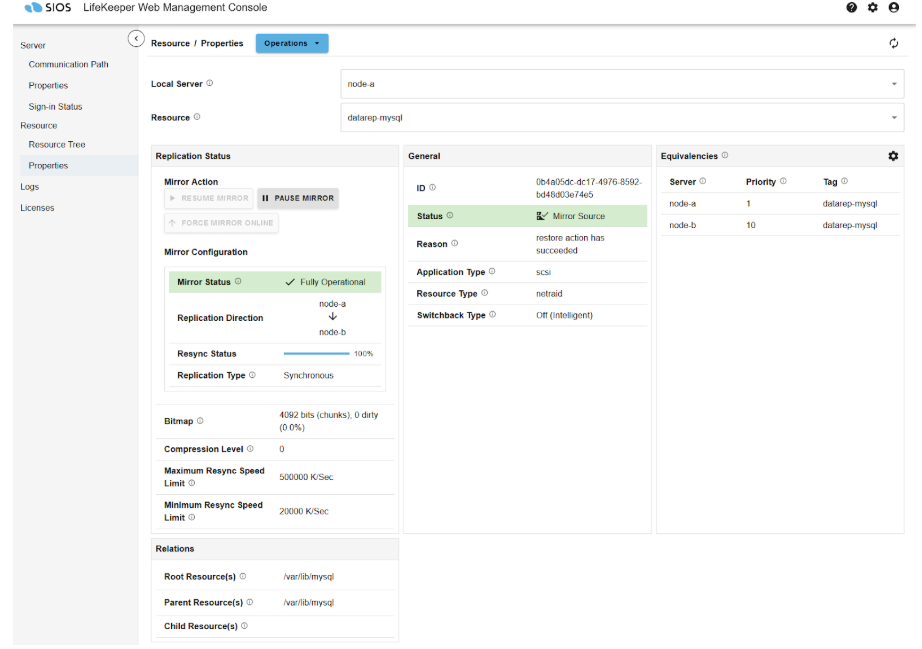Collapse the sidebar with the chevron button
This screenshot has width=922, height=649.
click(x=136, y=39)
